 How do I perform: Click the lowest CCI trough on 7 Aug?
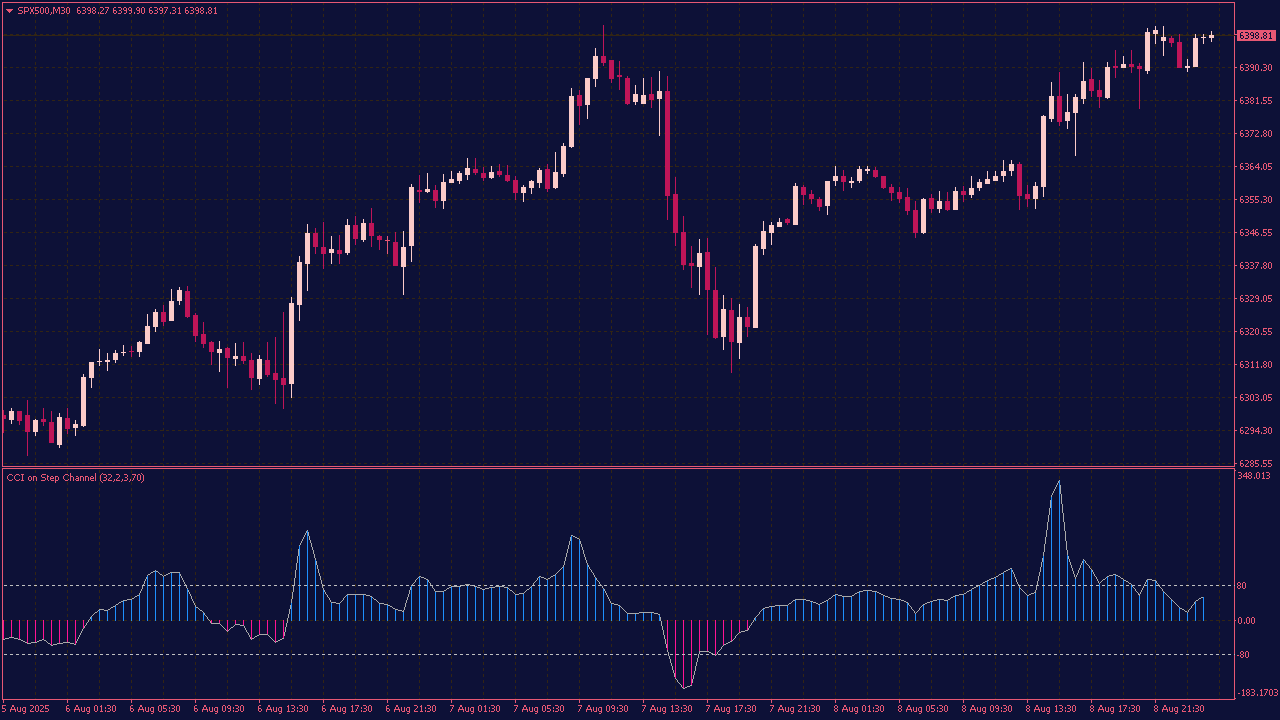pyautogui.click(x=685, y=688)
